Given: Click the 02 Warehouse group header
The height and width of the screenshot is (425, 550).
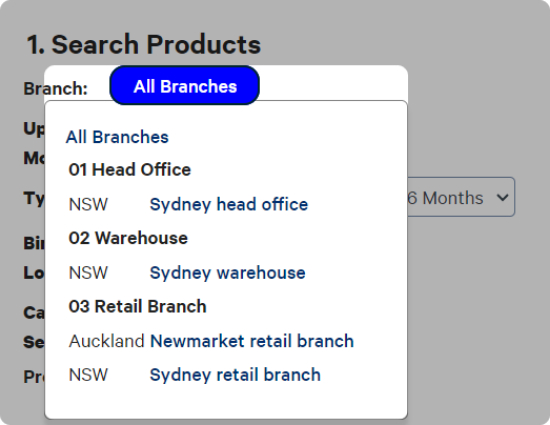Looking at the screenshot, I should [128, 238].
